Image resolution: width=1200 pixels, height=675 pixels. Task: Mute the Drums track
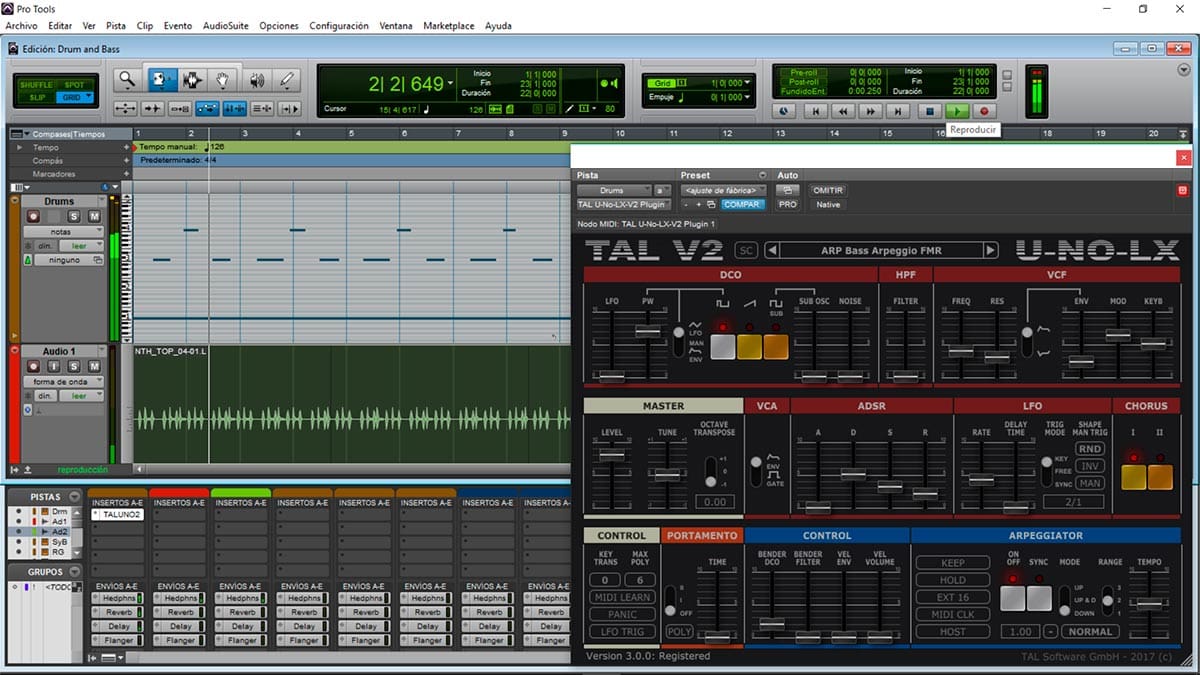tap(94, 216)
